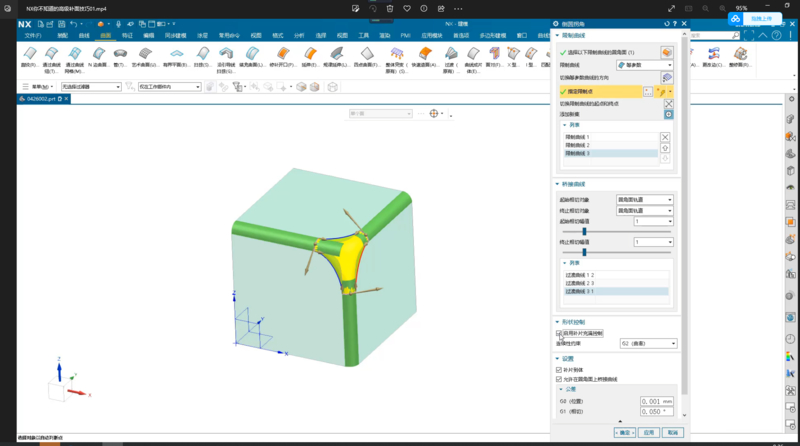Enable the patch fill control checkbox
Viewport: 800px width, 446px height.
pos(559,333)
